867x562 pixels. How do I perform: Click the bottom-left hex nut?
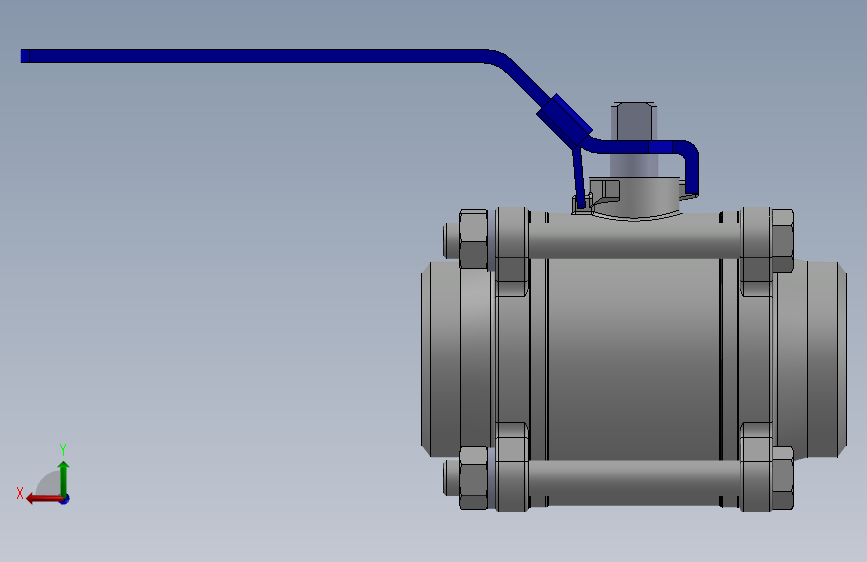(x=473, y=478)
